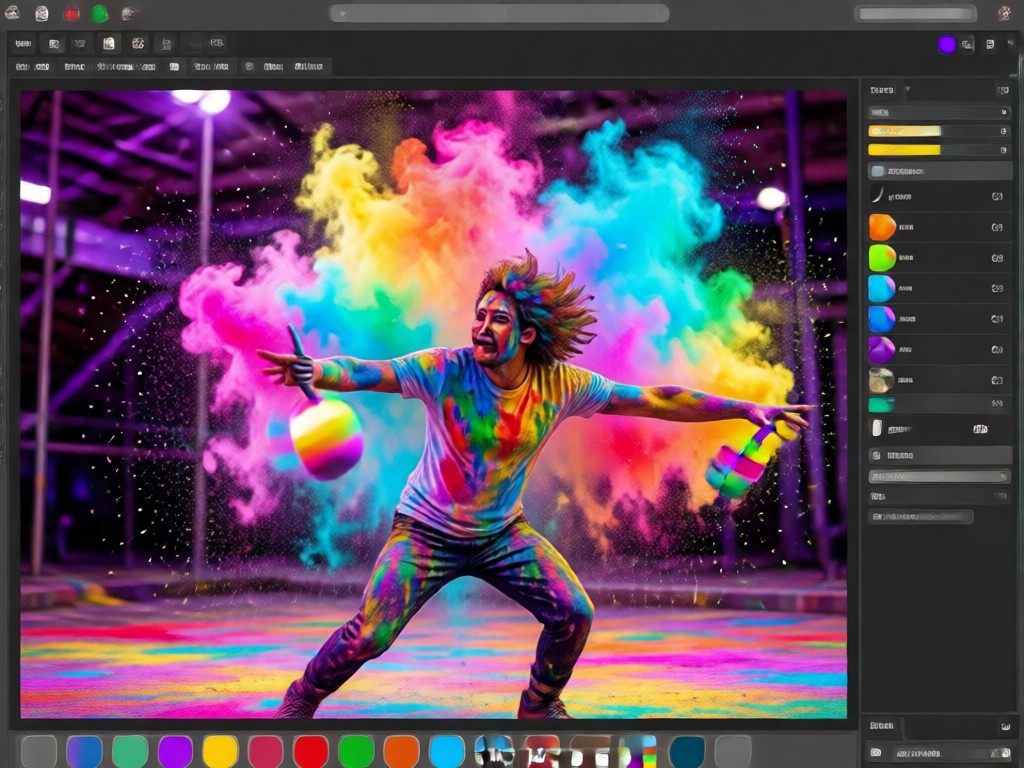Toggle visibility of the blue-magenta layer
This screenshot has height=768, width=1024.
997,319
